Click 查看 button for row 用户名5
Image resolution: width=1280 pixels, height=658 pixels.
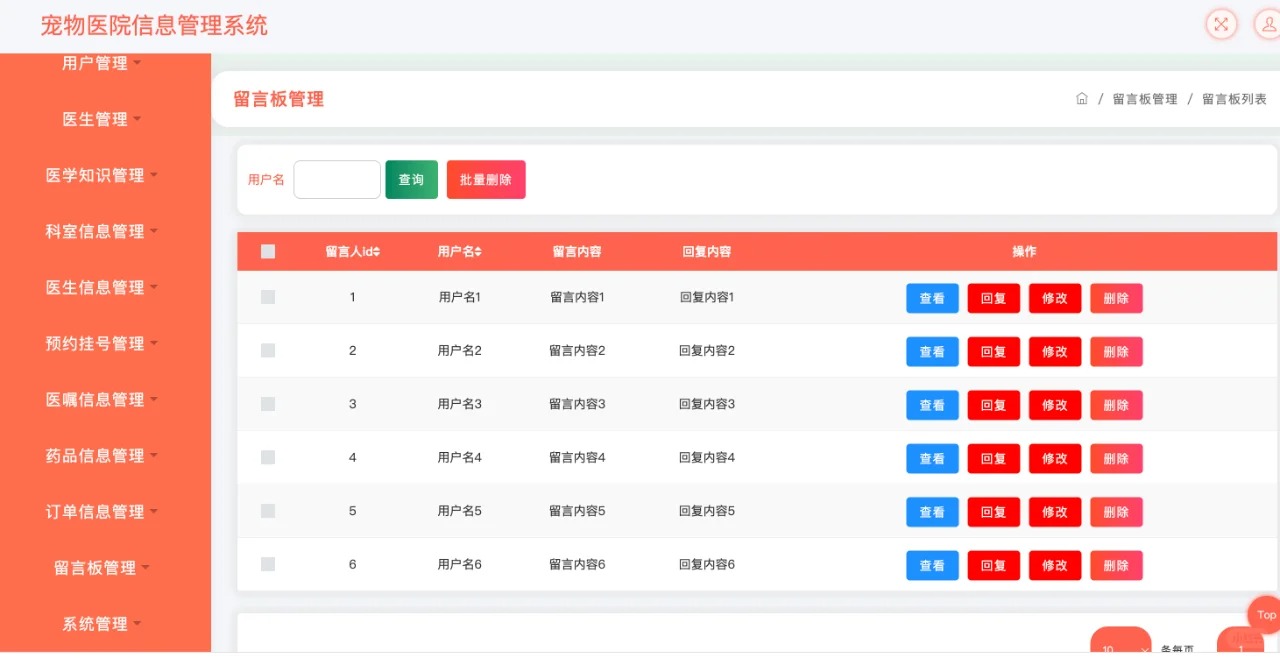pos(932,512)
